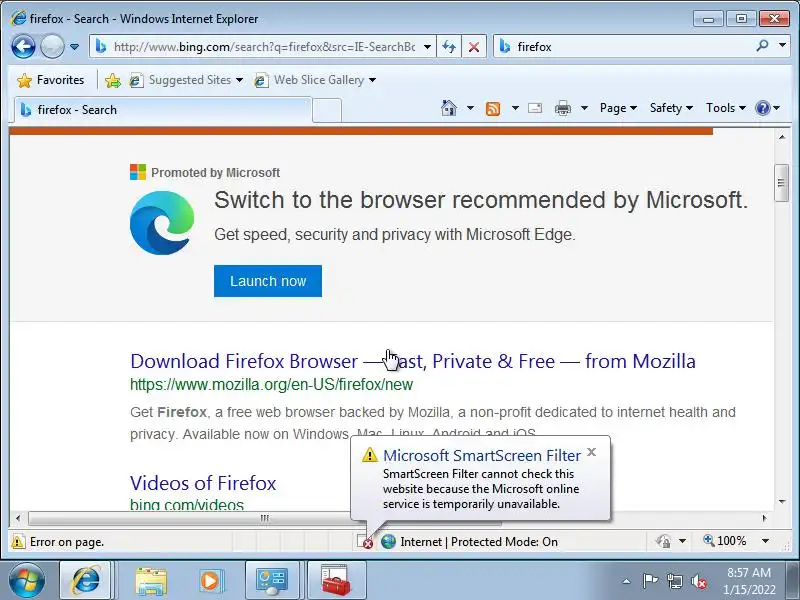
Task: Click the Action Center flag icon
Action: click(650, 581)
